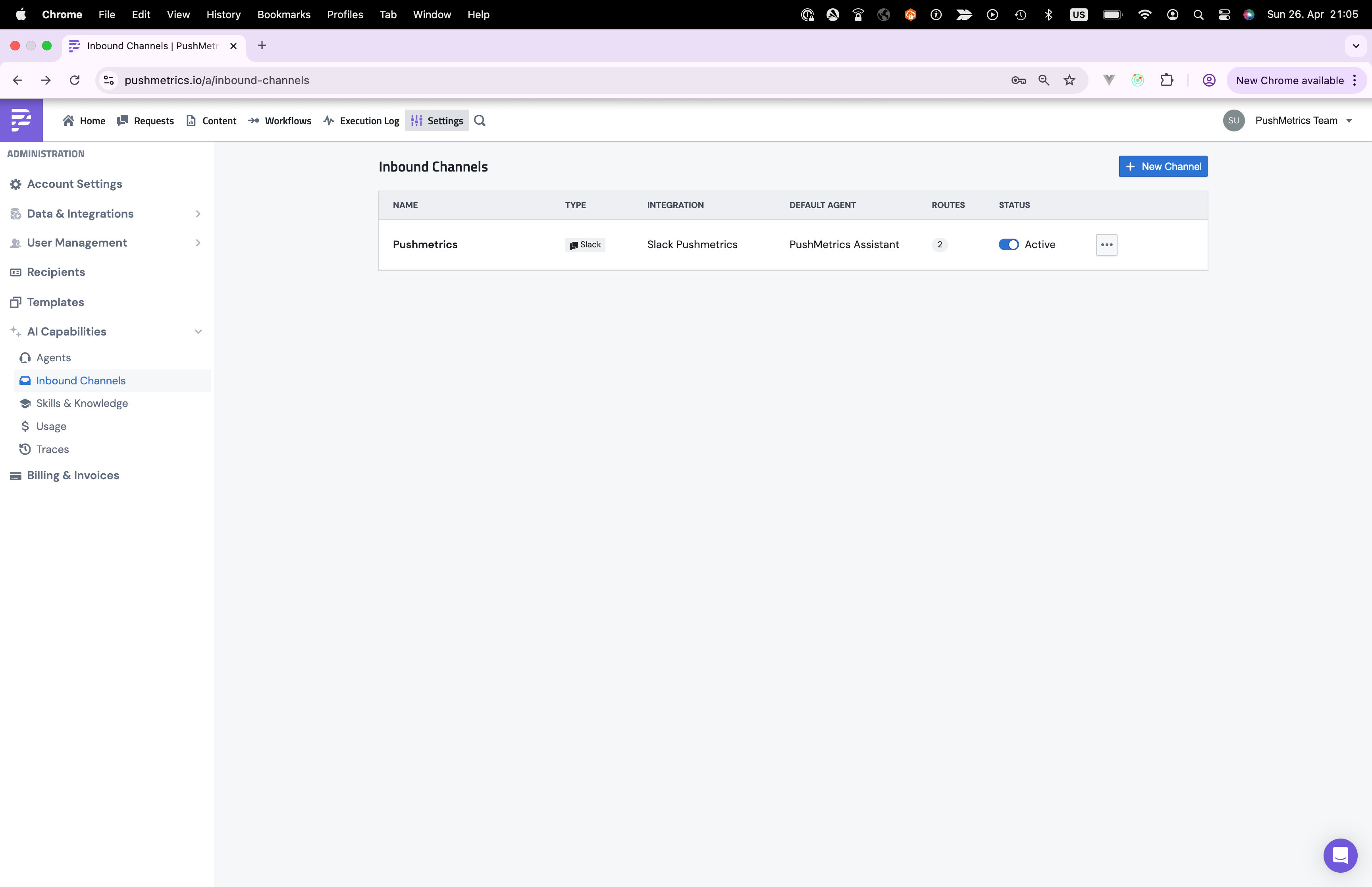The width and height of the screenshot is (1372, 887).
Task: Click the Wi-Fi icon in the menu bar
Action: tap(1145, 14)
